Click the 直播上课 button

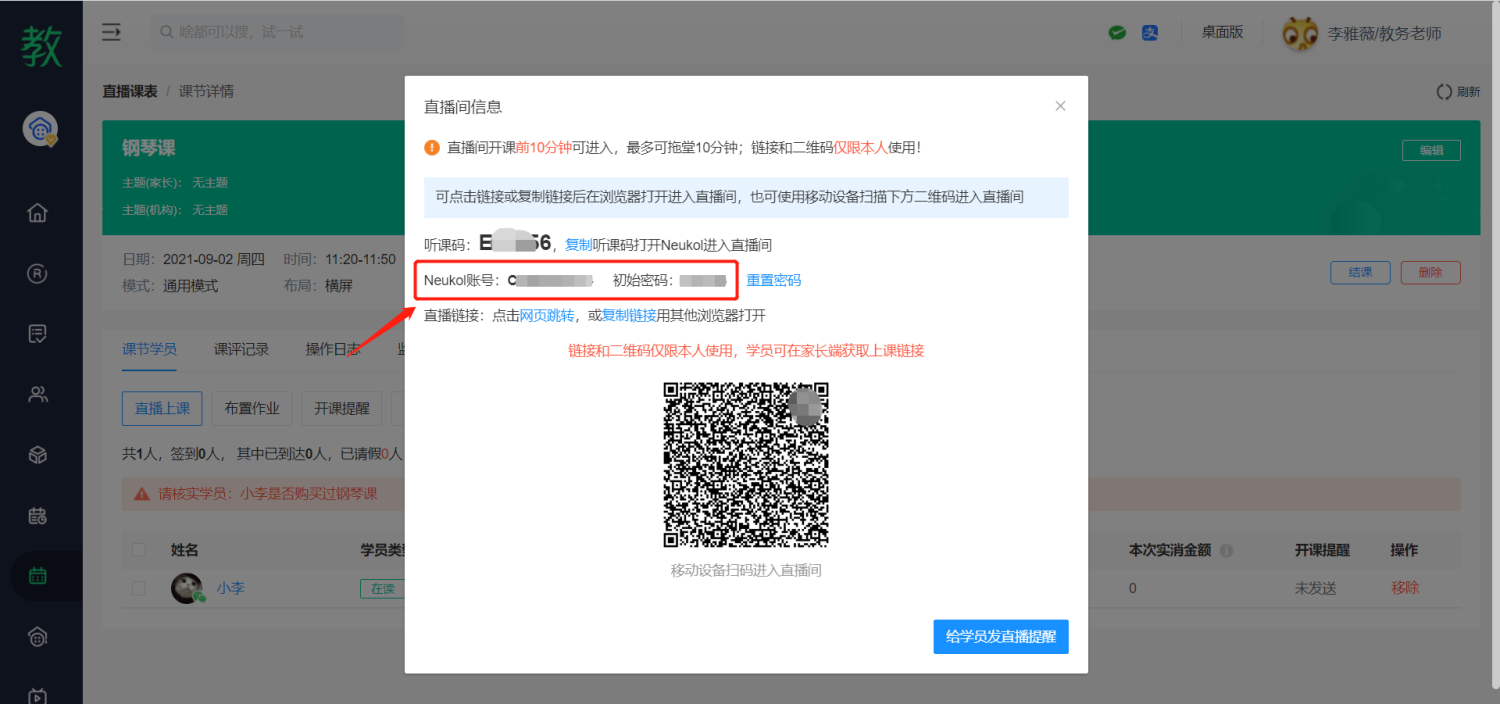pos(163,408)
